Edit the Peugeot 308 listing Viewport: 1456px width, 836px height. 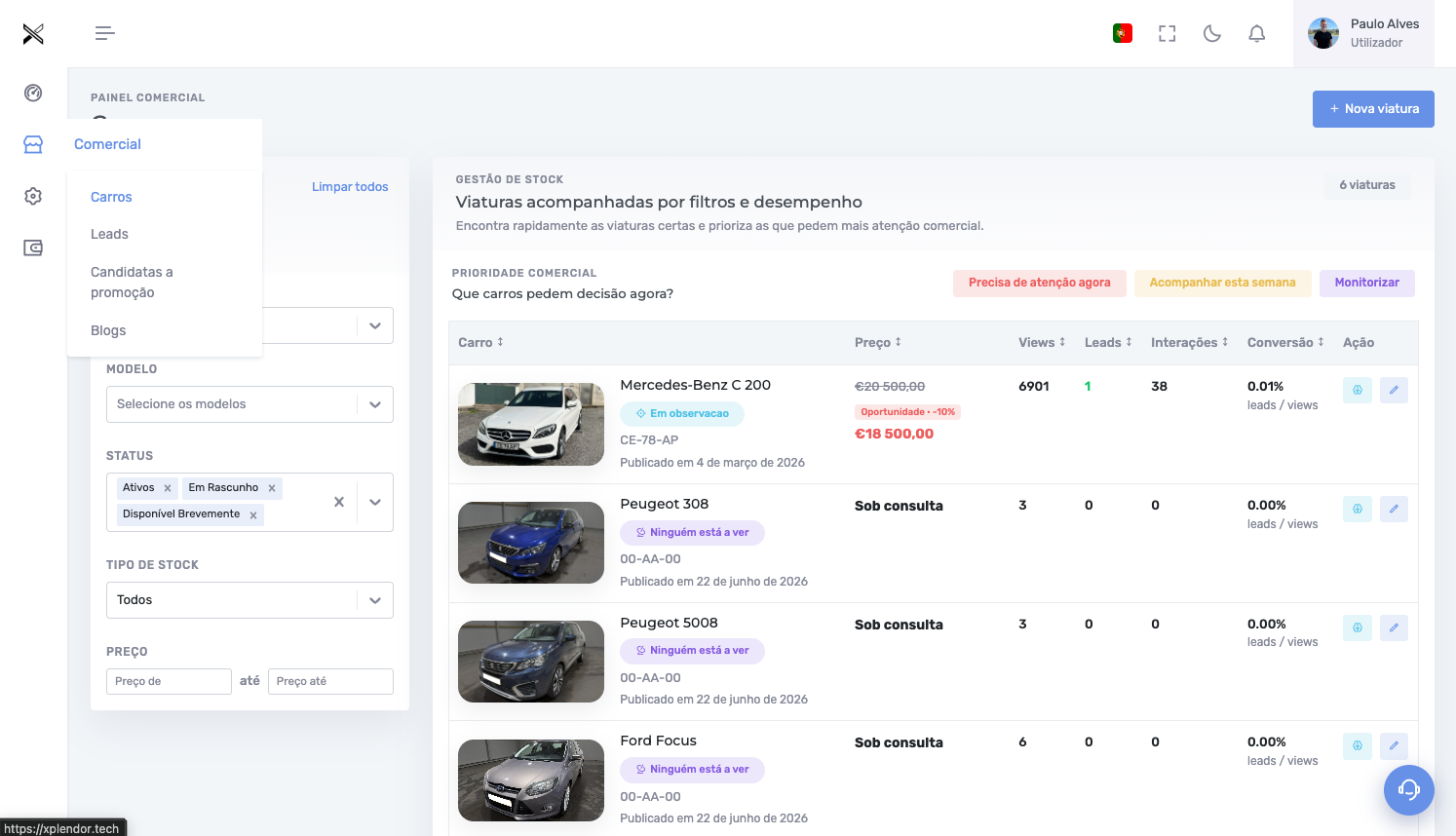click(1394, 509)
